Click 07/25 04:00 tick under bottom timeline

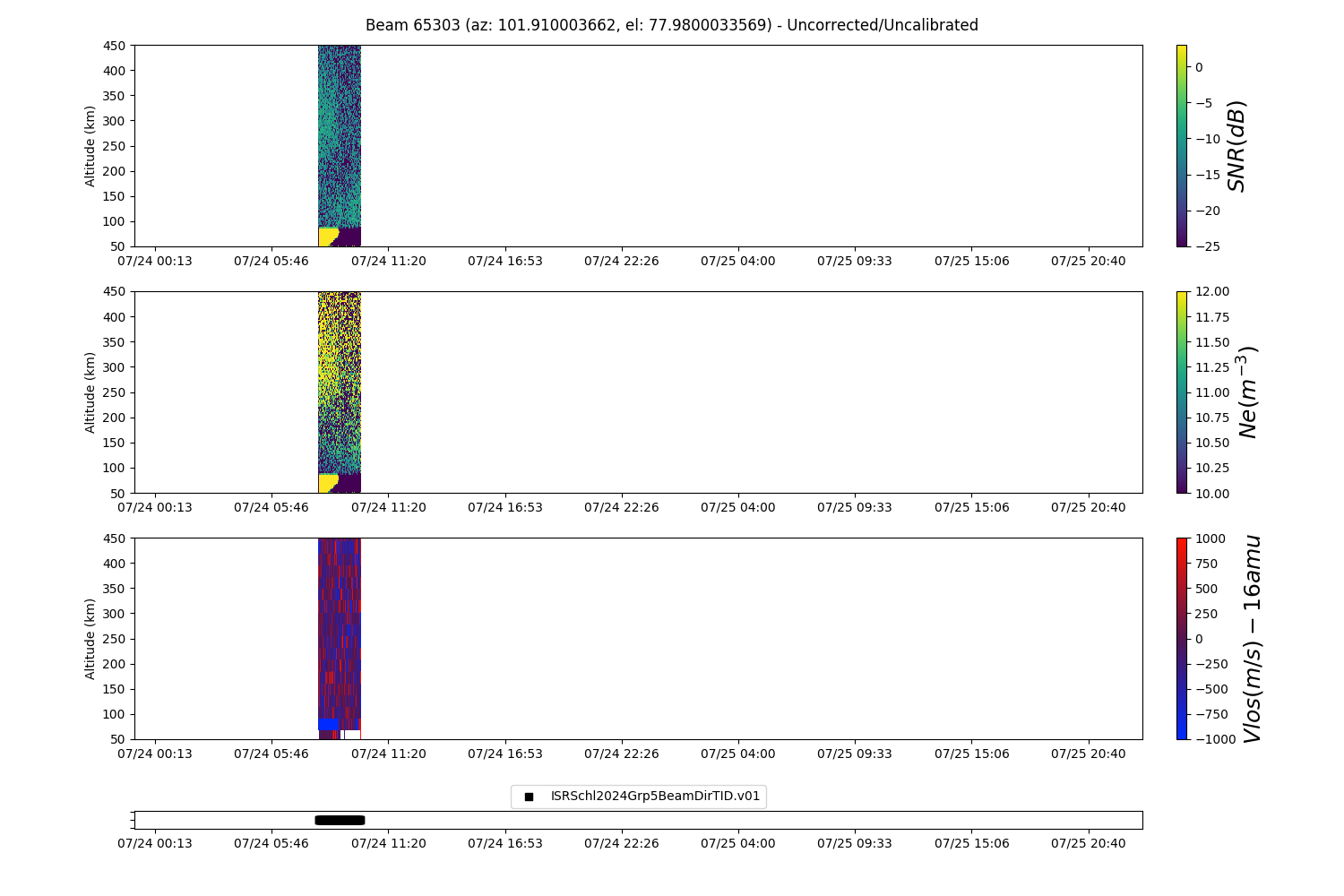pyautogui.click(x=737, y=843)
